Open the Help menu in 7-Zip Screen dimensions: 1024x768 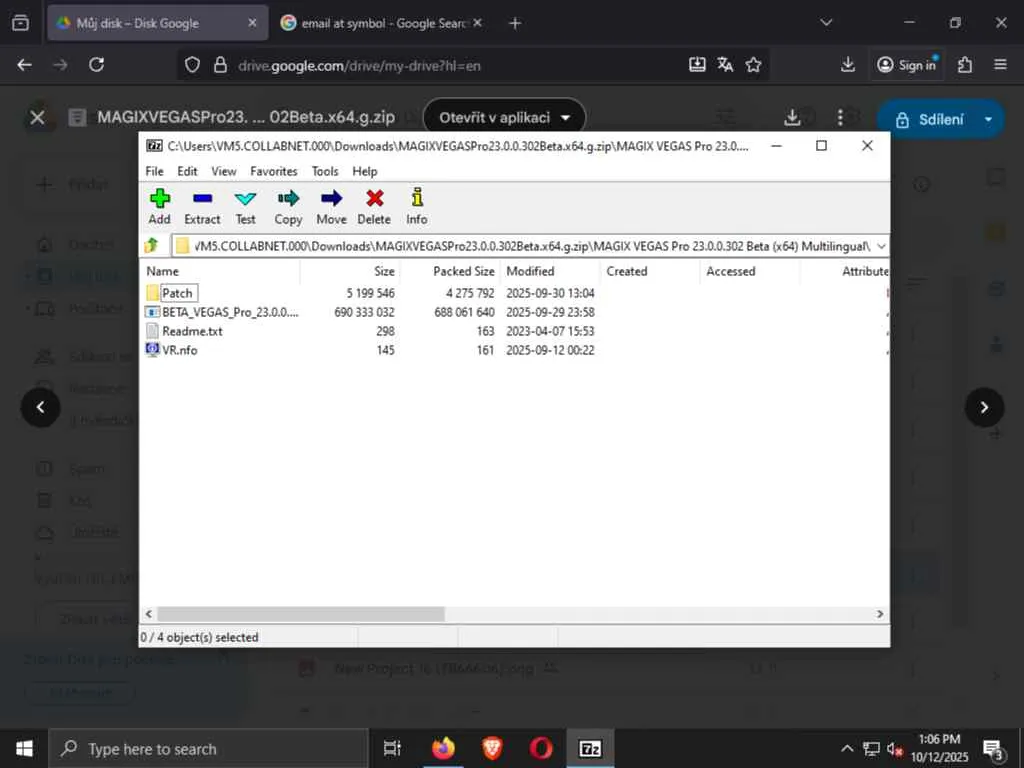[364, 171]
